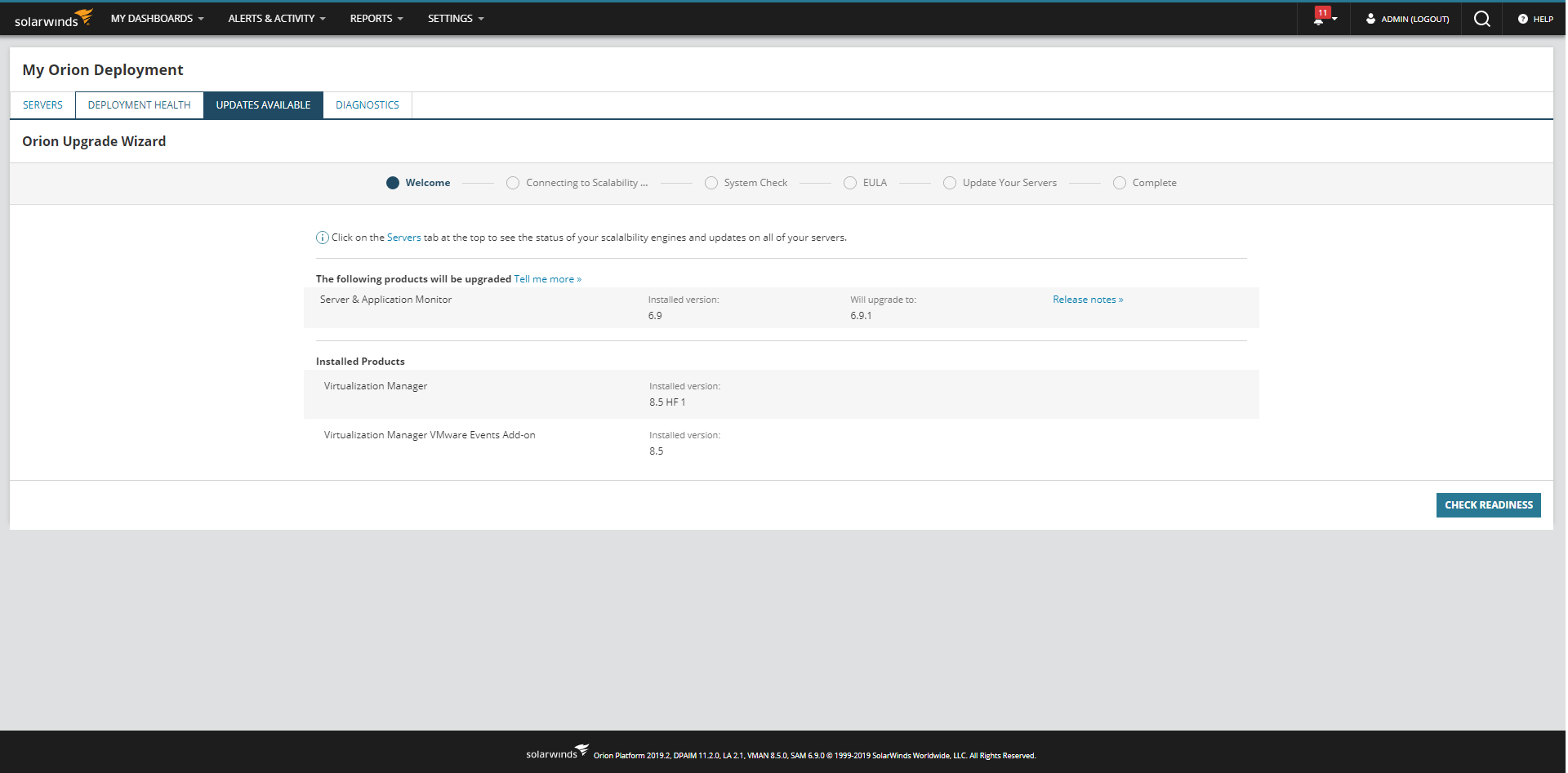This screenshot has width=1568, height=773.
Task: Expand the Reports menu
Action: tap(376, 18)
